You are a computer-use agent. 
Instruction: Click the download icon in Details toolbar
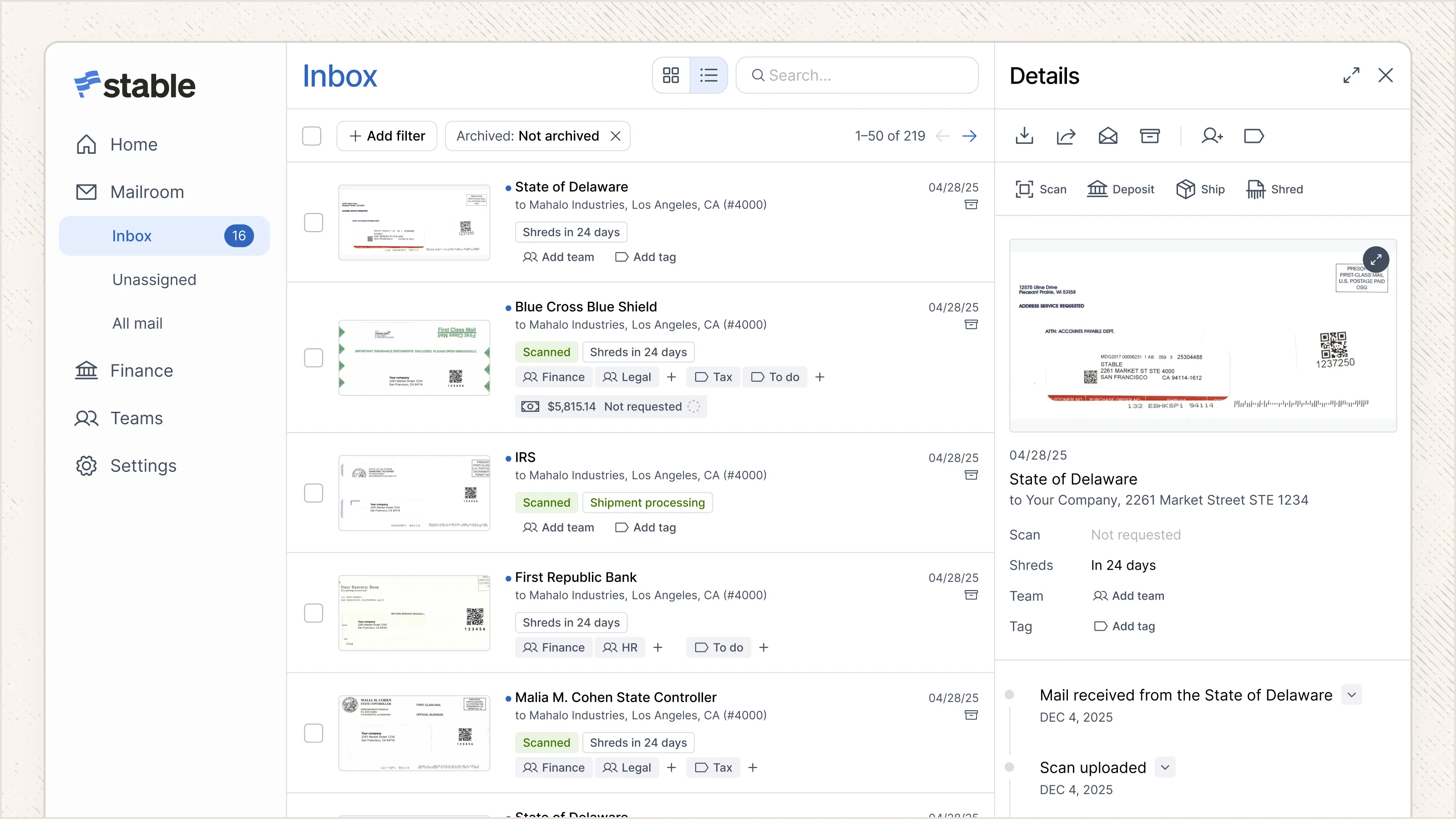pos(1024,136)
